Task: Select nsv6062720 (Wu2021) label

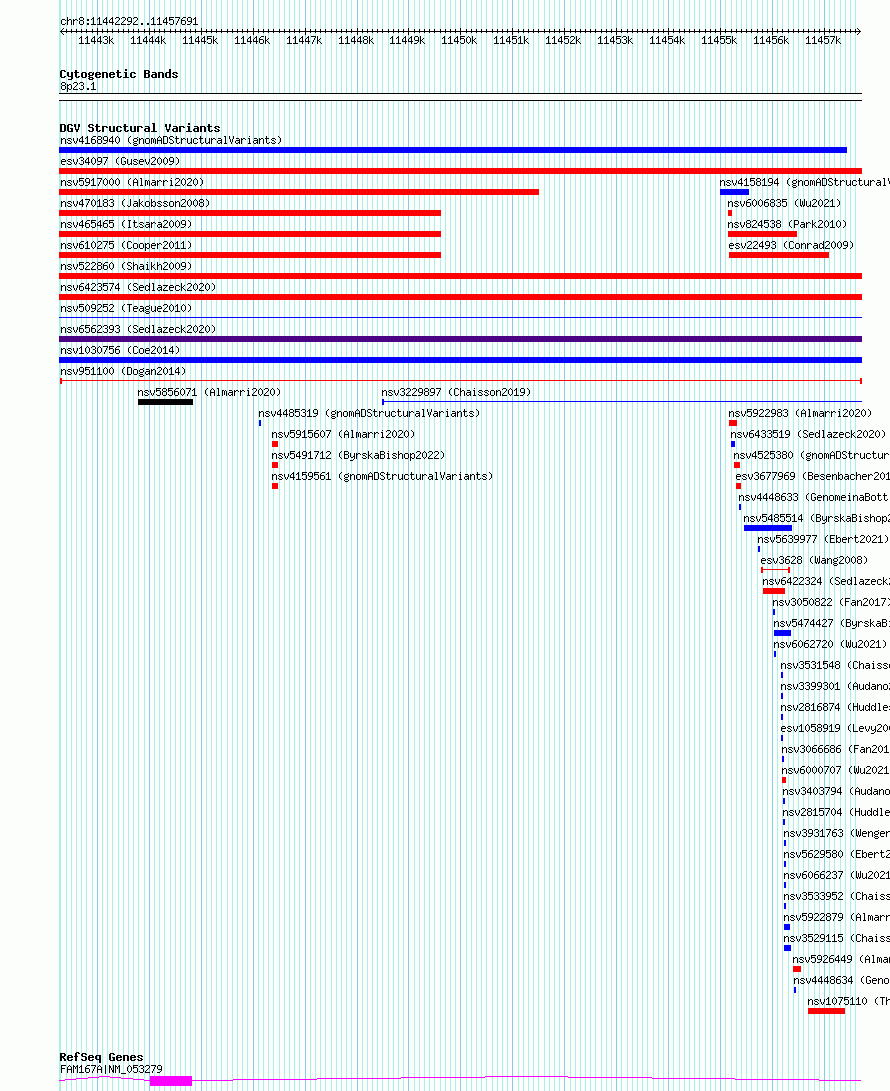Action: tap(830, 644)
